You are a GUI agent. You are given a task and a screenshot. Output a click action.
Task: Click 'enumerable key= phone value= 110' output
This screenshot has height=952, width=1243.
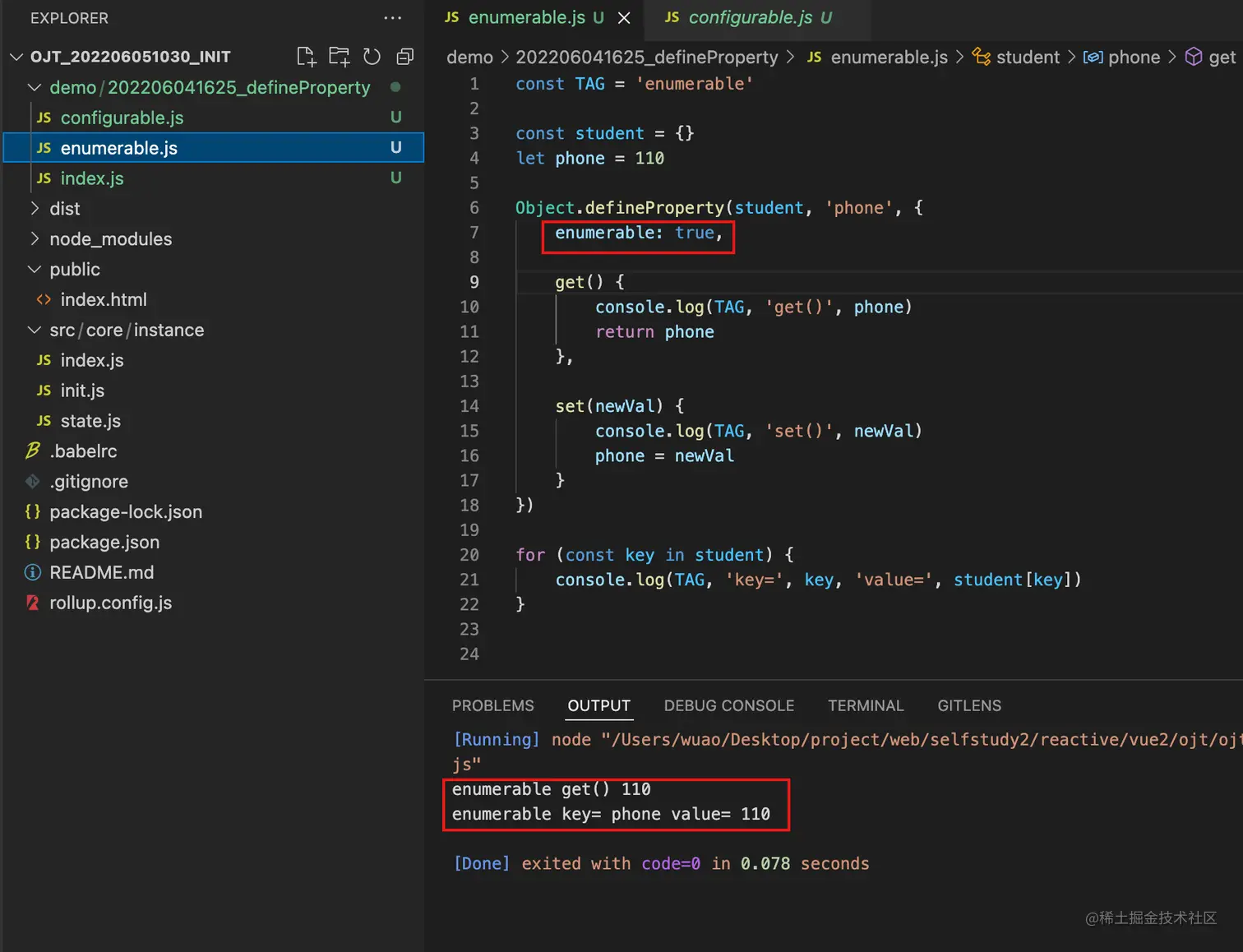(611, 815)
